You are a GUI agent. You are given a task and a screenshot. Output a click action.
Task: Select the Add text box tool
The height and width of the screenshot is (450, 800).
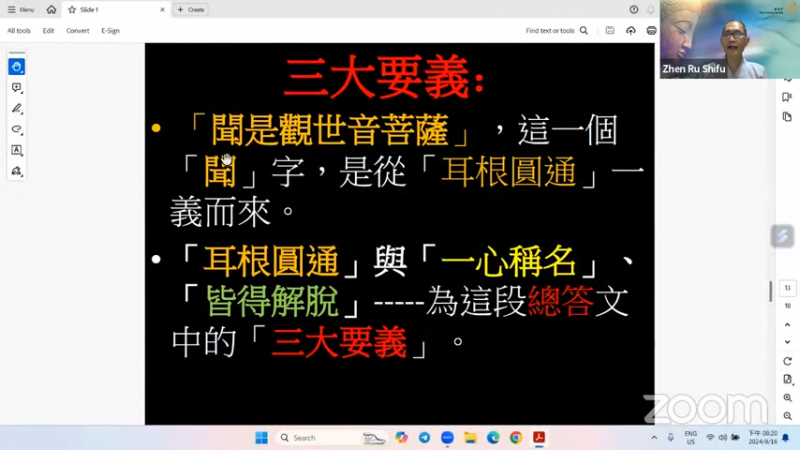click(17, 150)
